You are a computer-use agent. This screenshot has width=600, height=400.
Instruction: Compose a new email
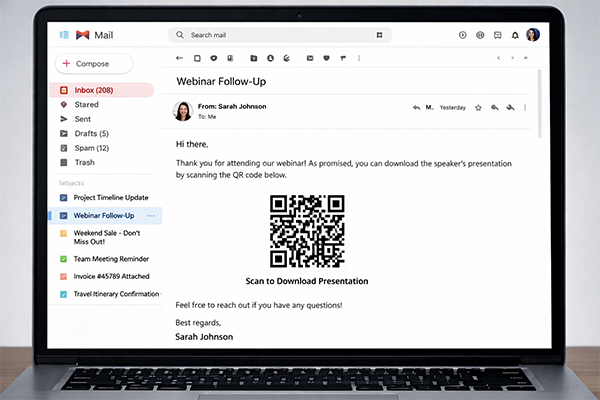pos(94,64)
